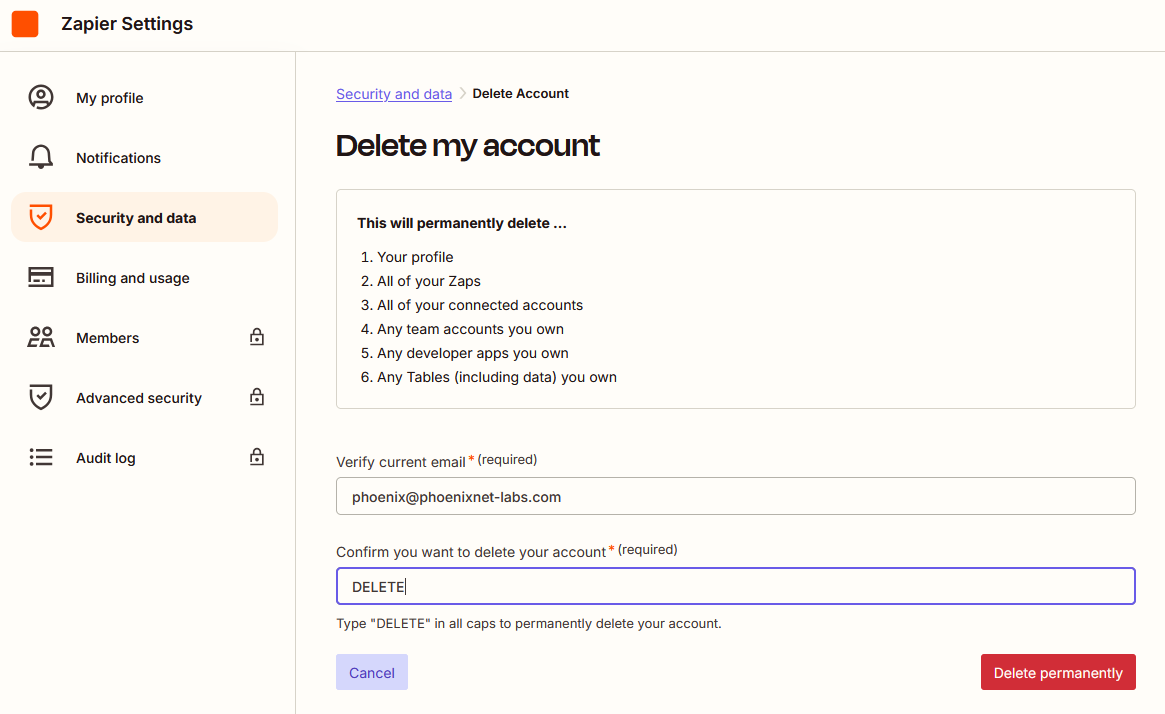Click the orange Zapier logo
1165x714 pixels.
(25, 24)
